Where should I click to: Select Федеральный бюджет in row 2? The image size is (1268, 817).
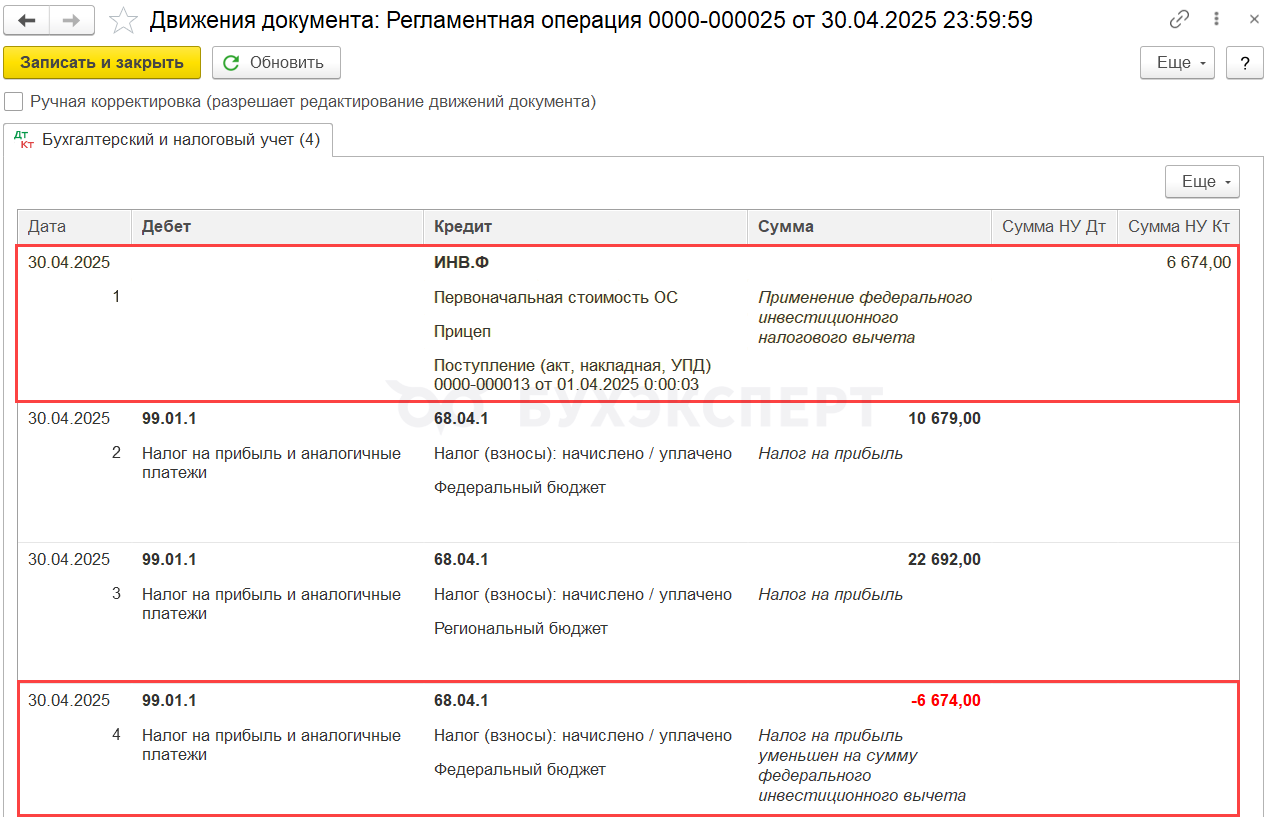tap(520, 487)
